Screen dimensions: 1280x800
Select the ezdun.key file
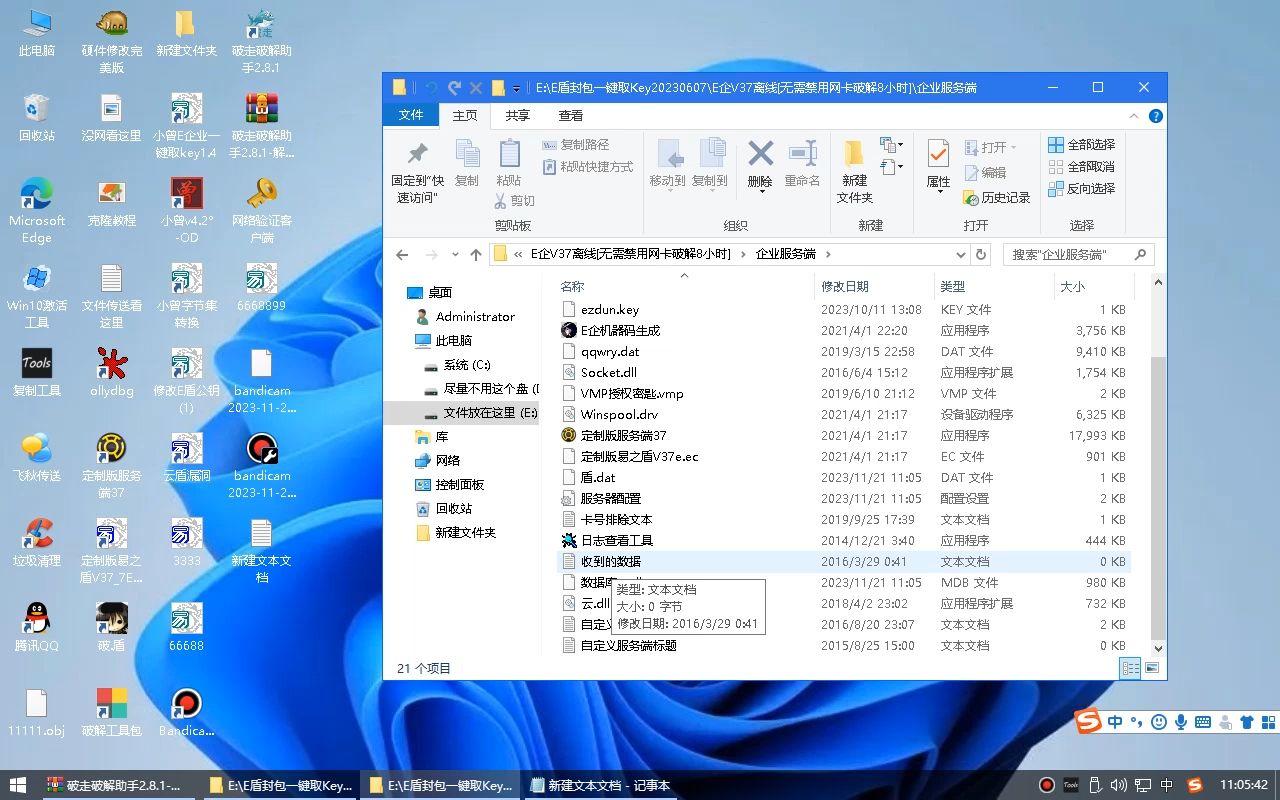tap(609, 310)
